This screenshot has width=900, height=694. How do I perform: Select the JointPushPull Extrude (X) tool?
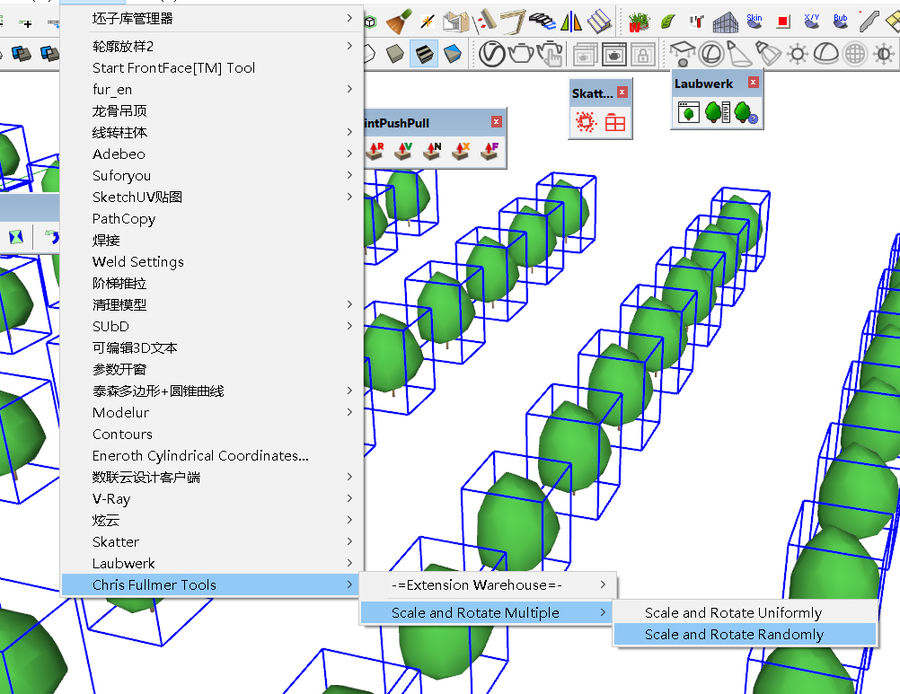pos(461,150)
